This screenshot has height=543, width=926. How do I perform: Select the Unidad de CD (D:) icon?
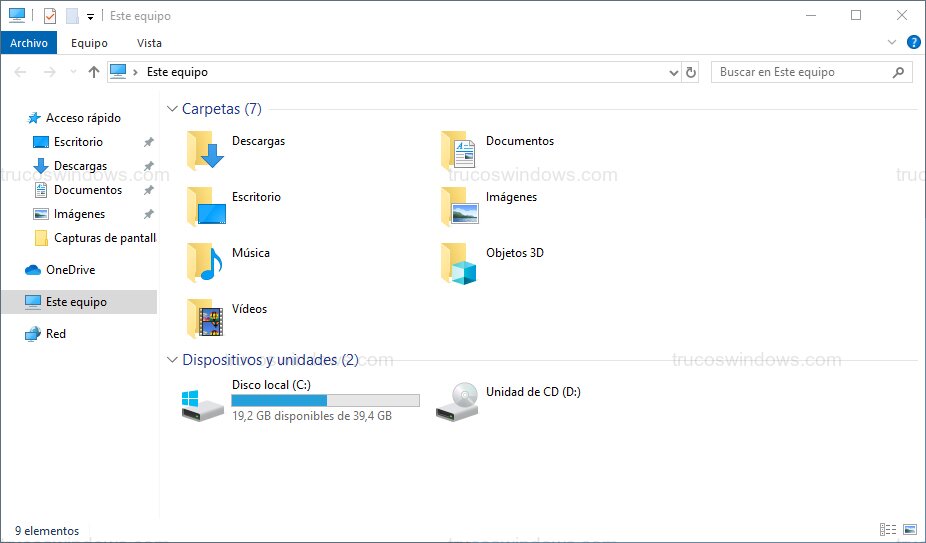(457, 401)
